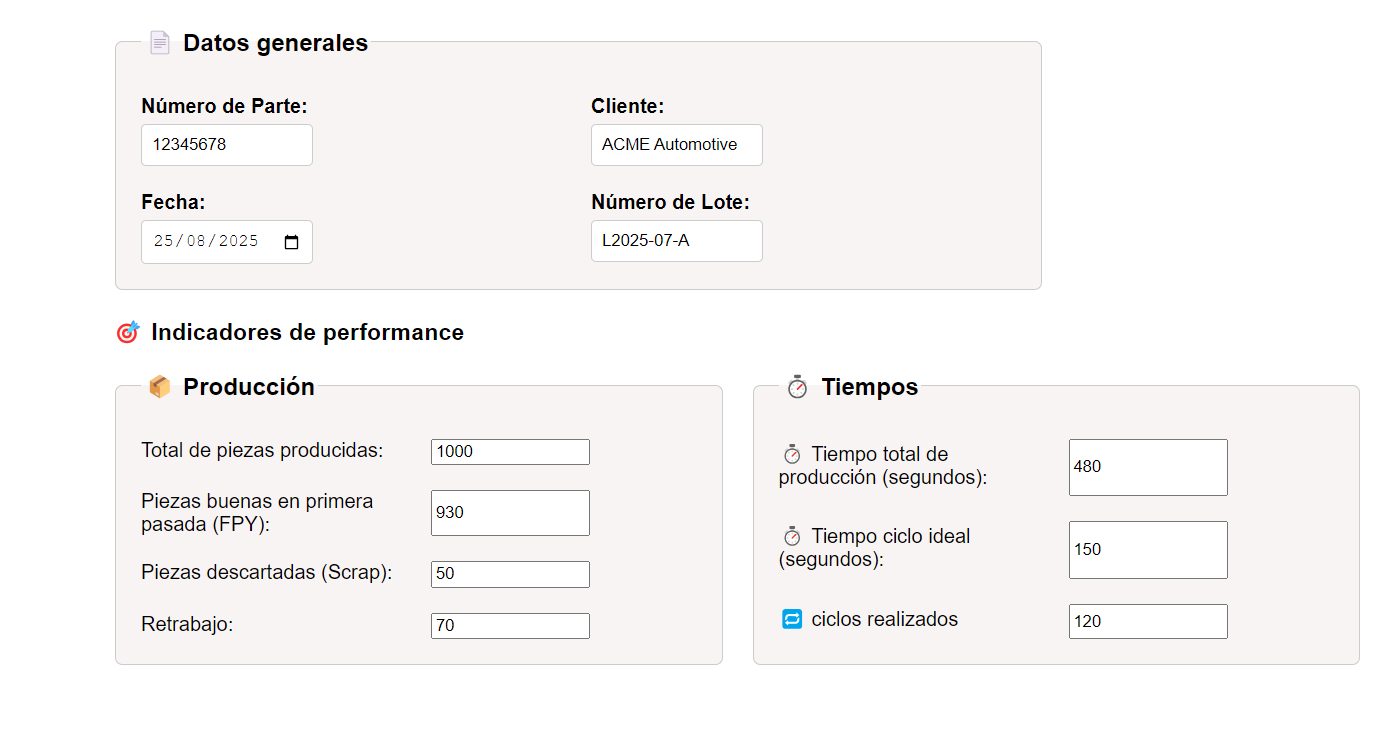Viewport: 1400px width, 750px height.
Task: Click the Número de Parte input field
Action: [226, 145]
